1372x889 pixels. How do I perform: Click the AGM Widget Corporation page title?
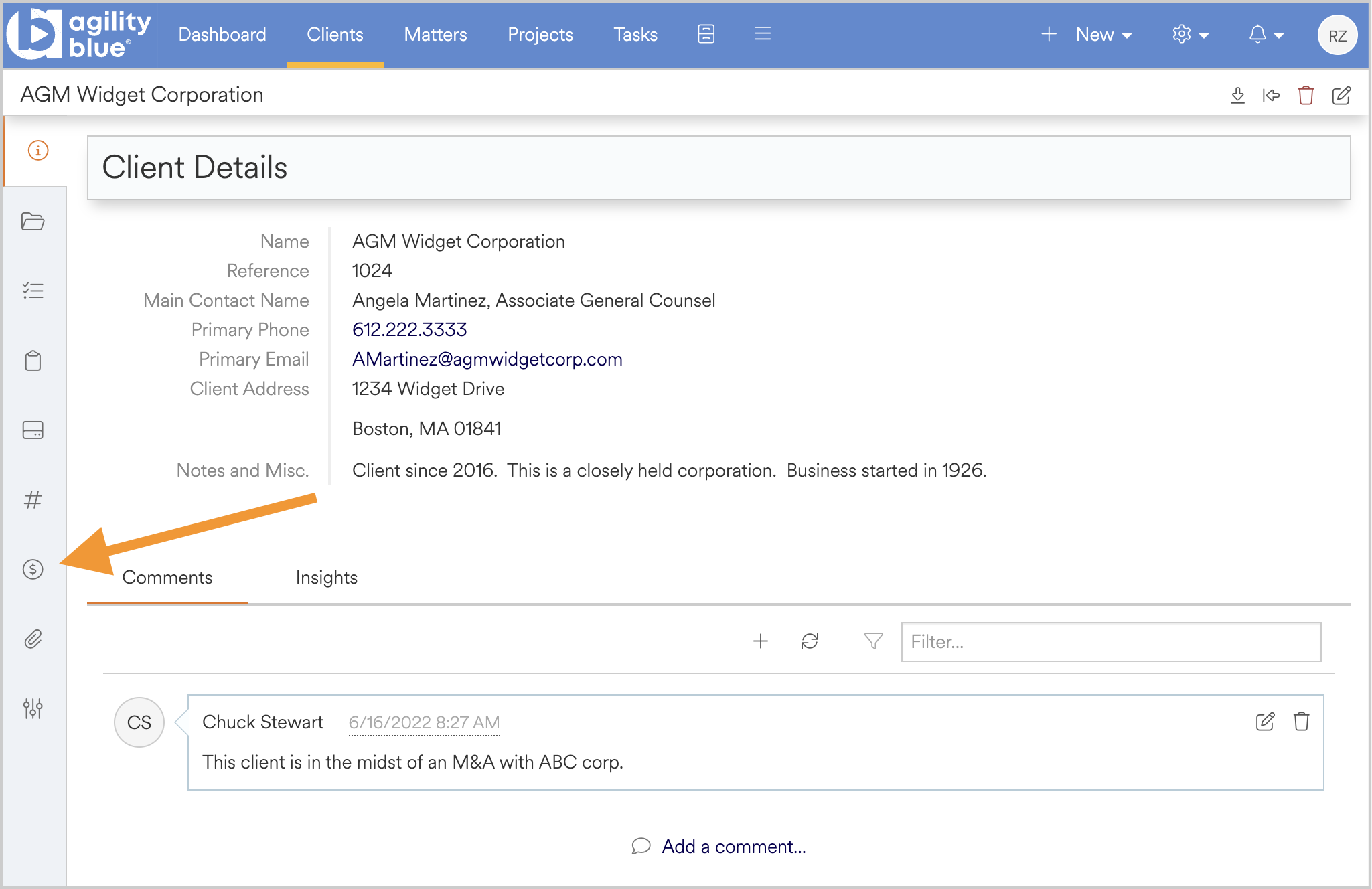(x=142, y=94)
